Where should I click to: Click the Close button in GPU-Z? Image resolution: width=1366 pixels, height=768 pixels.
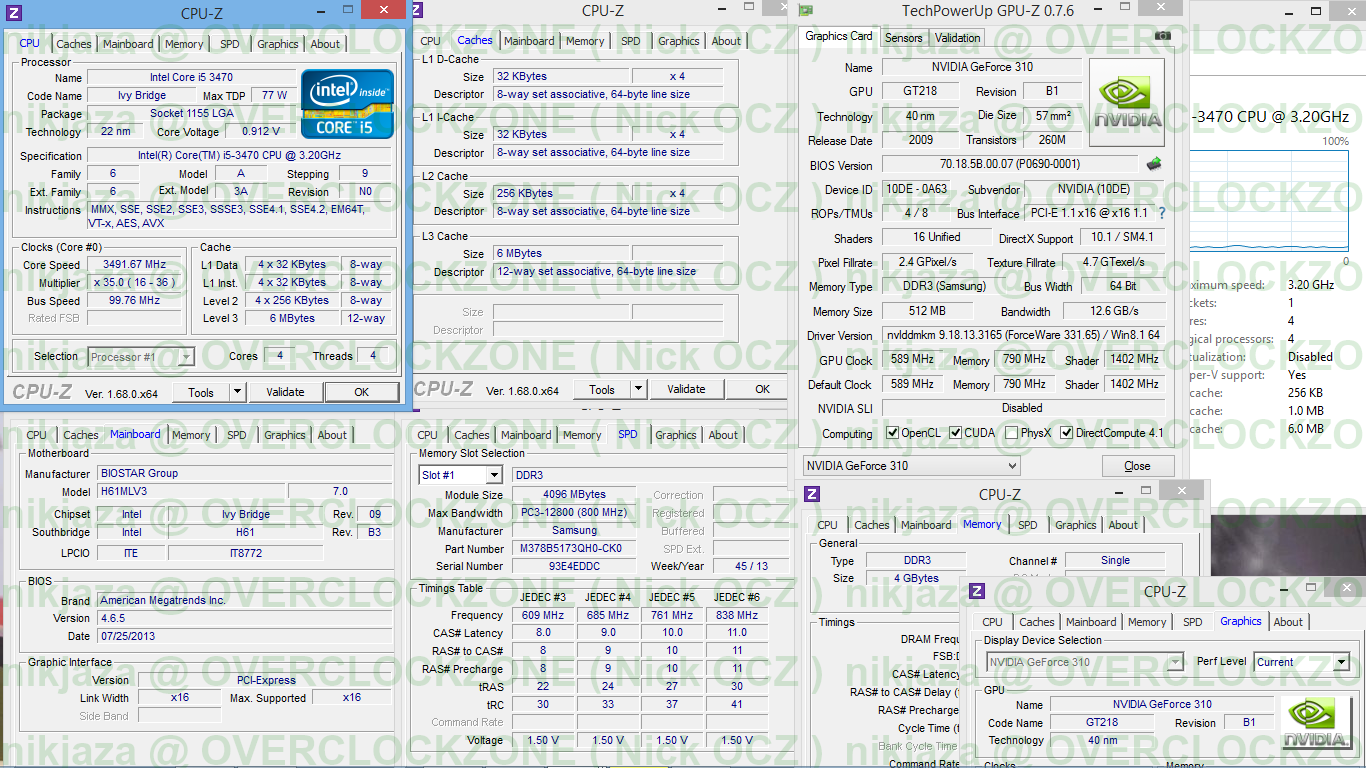point(1138,466)
